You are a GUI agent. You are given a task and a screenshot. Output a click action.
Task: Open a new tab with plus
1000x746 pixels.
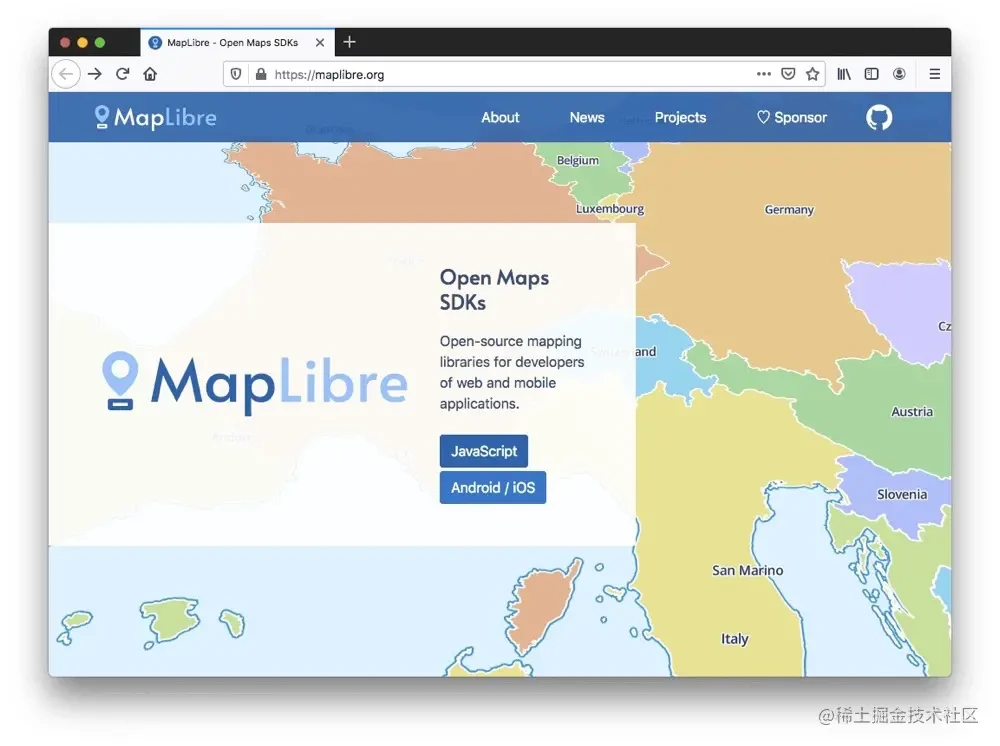pyautogui.click(x=349, y=42)
